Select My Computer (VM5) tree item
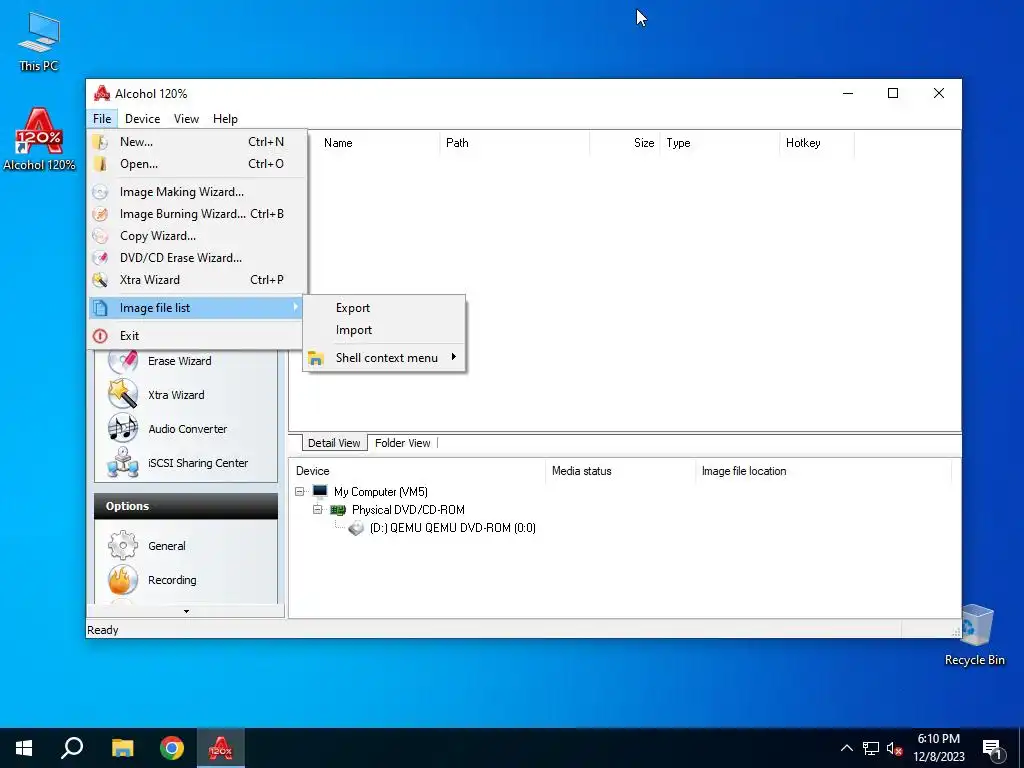The image size is (1024, 768). tap(381, 492)
